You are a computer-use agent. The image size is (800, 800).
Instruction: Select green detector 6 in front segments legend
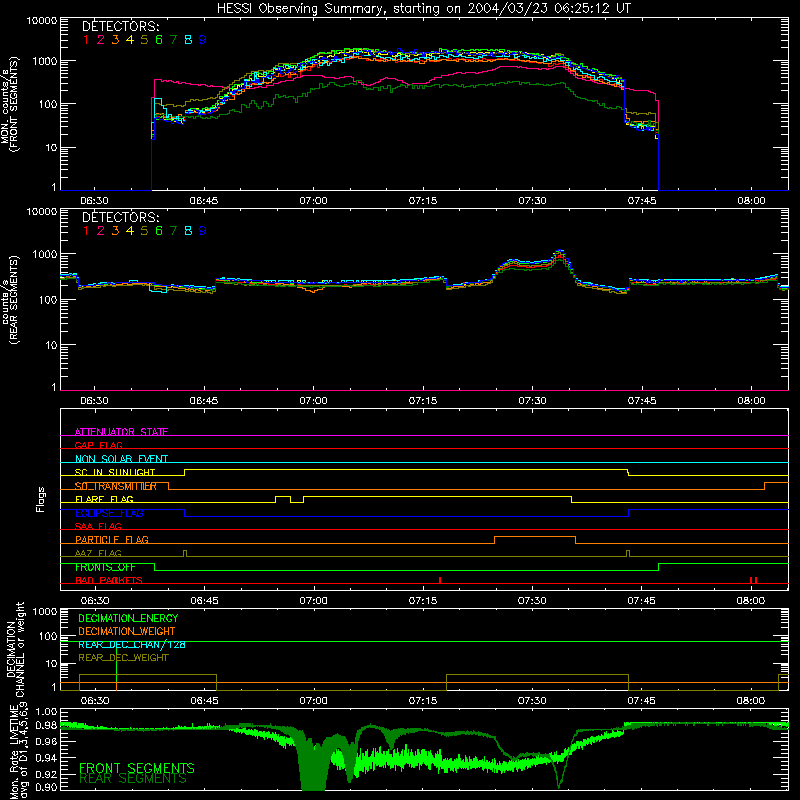159,40
